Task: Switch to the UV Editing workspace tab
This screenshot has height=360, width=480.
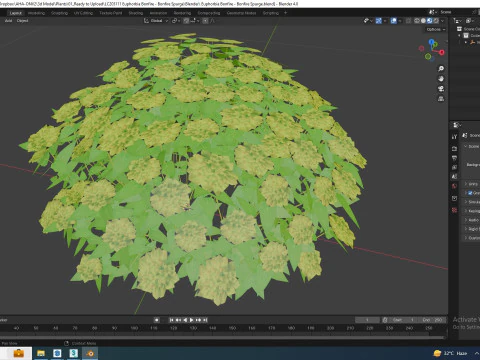Action: [x=83, y=13]
